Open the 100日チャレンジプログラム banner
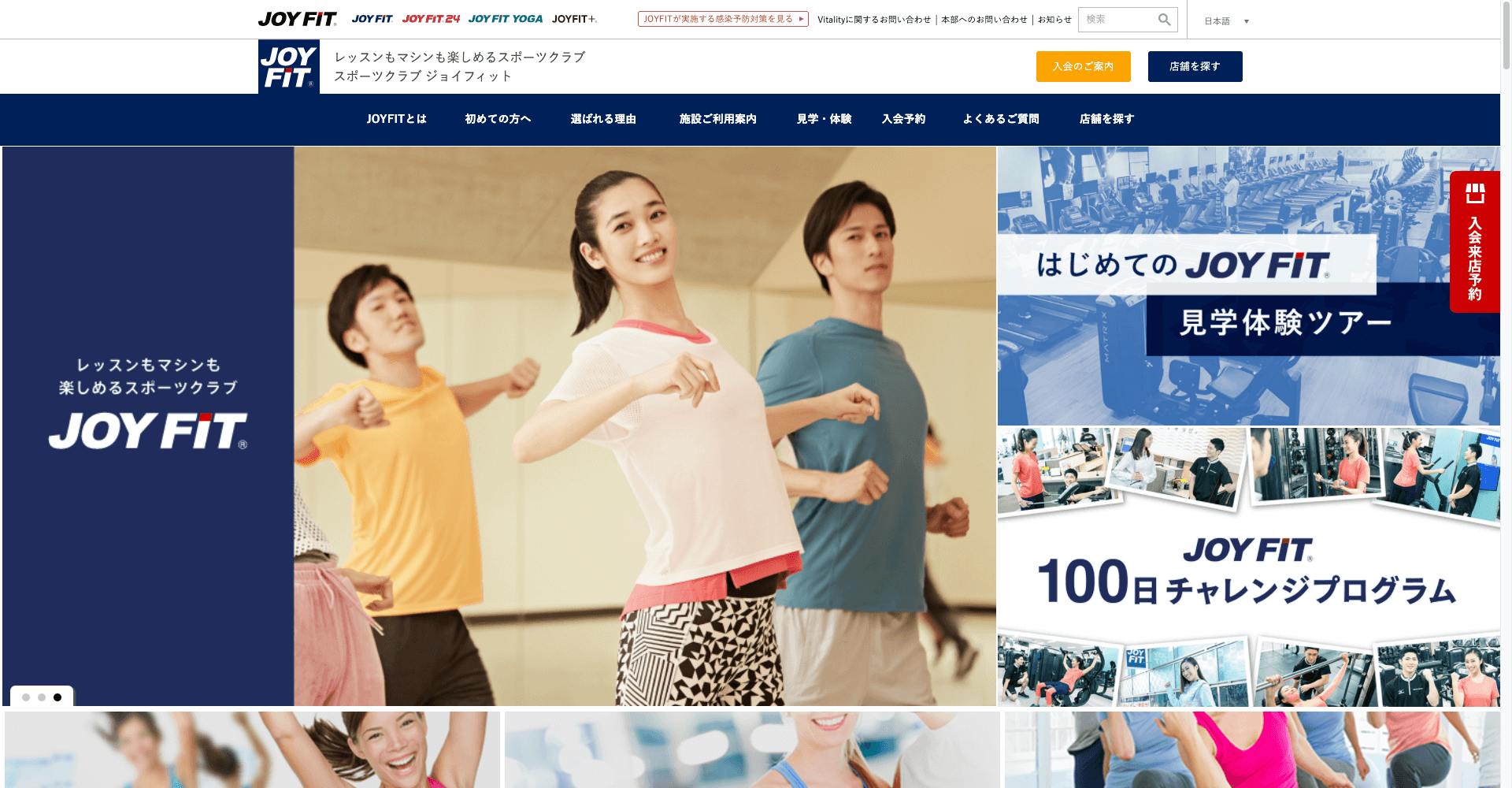This screenshot has width=1512, height=788. tap(1249, 567)
